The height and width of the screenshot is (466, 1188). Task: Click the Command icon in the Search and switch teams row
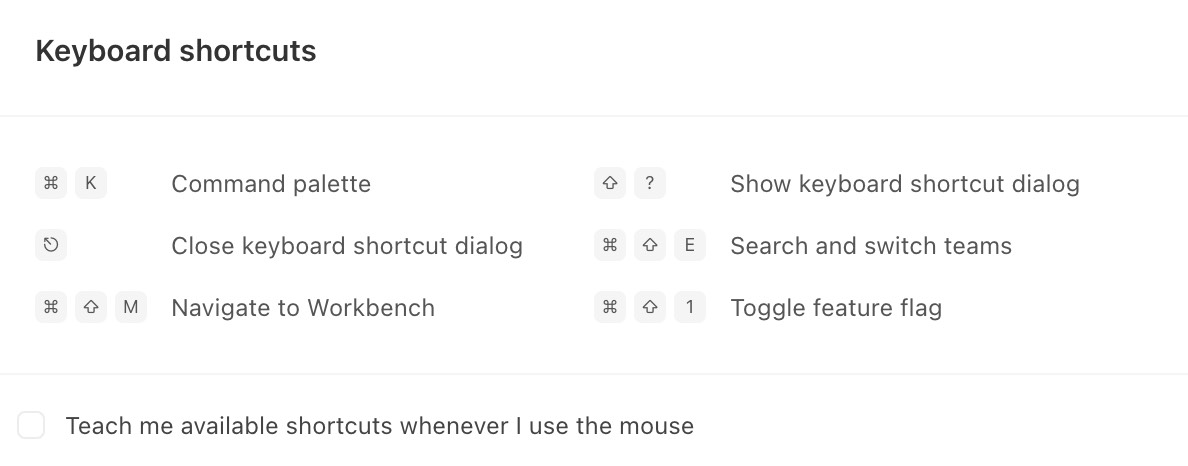[x=610, y=246]
